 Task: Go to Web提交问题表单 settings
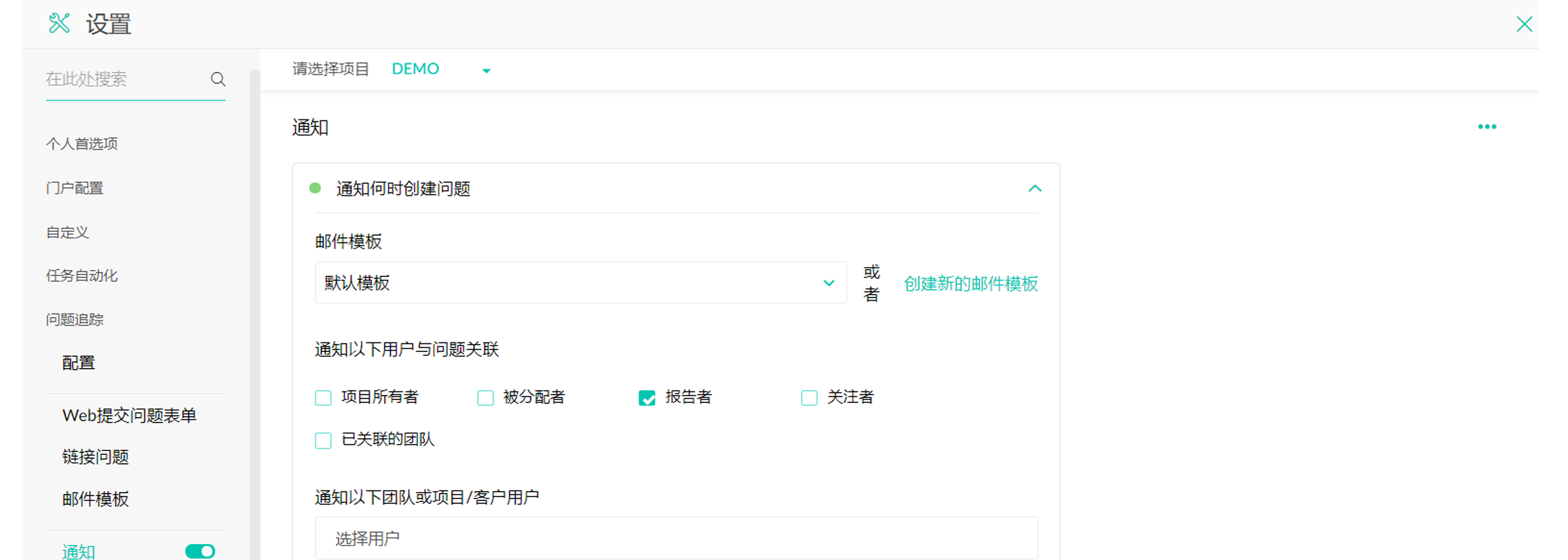(x=129, y=415)
